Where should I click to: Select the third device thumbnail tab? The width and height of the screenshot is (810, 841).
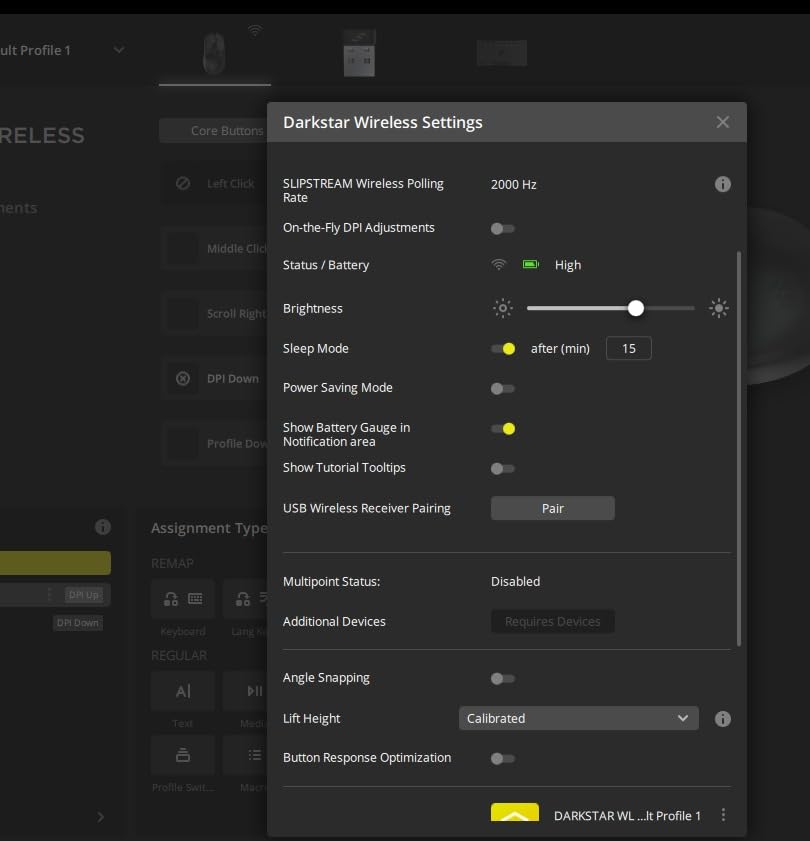click(x=502, y=53)
